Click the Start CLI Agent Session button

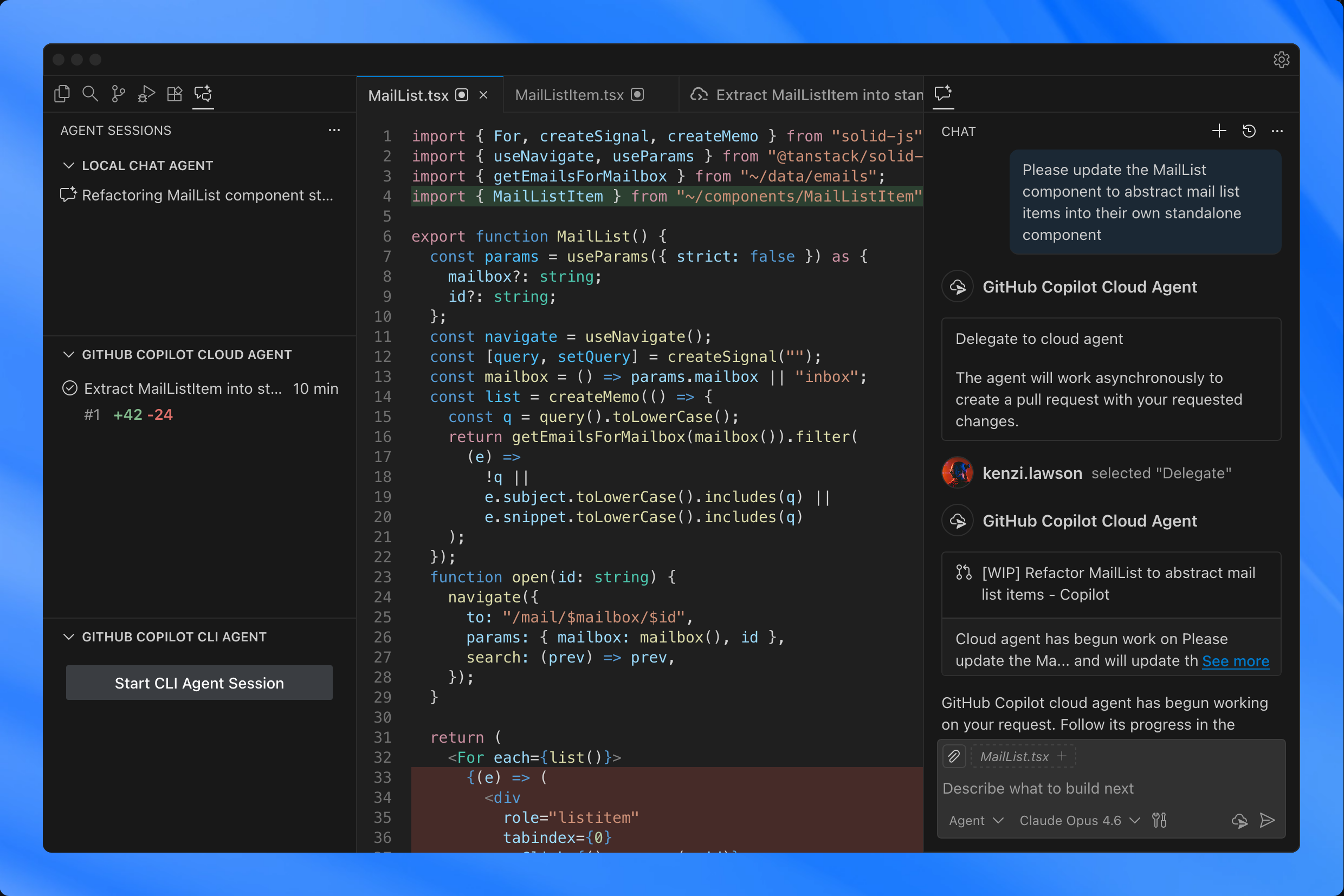click(199, 682)
